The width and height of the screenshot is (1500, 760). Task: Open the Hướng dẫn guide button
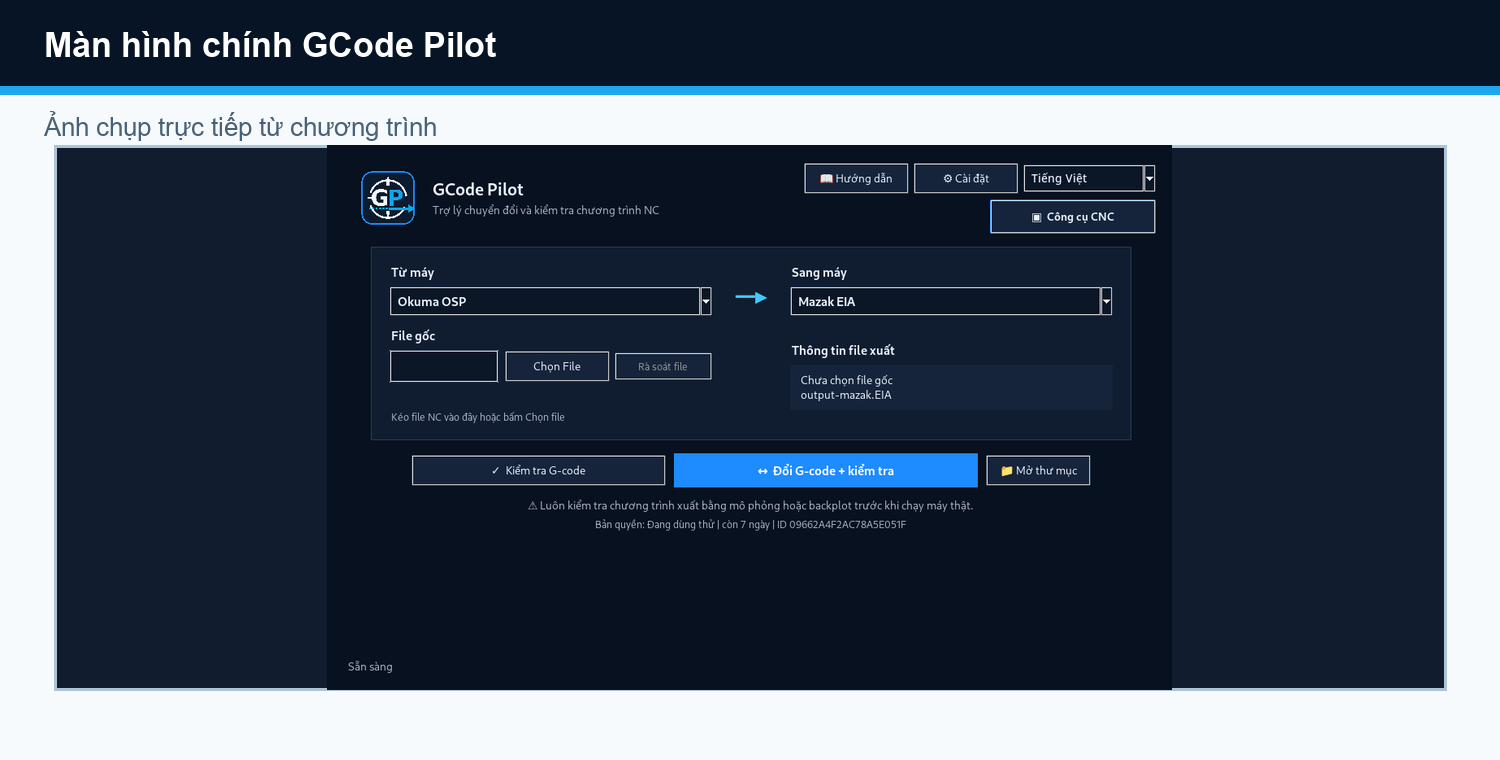point(856,178)
